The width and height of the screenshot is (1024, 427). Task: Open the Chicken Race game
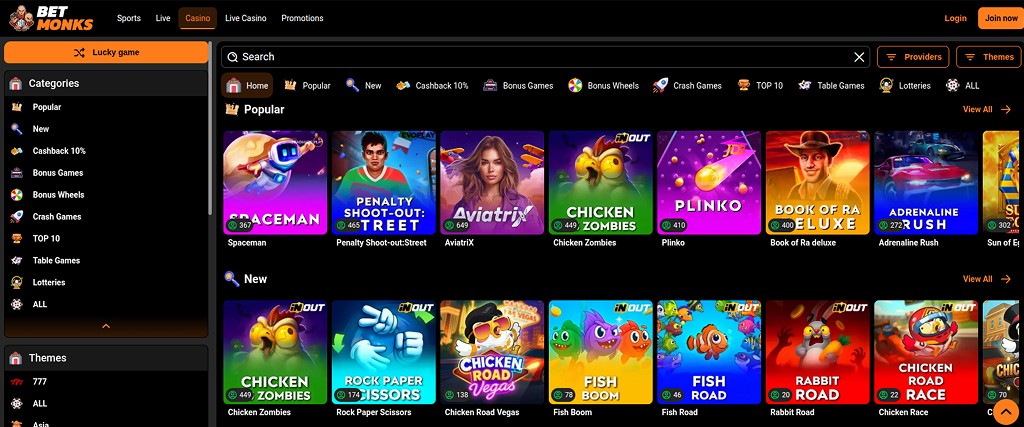pos(925,353)
